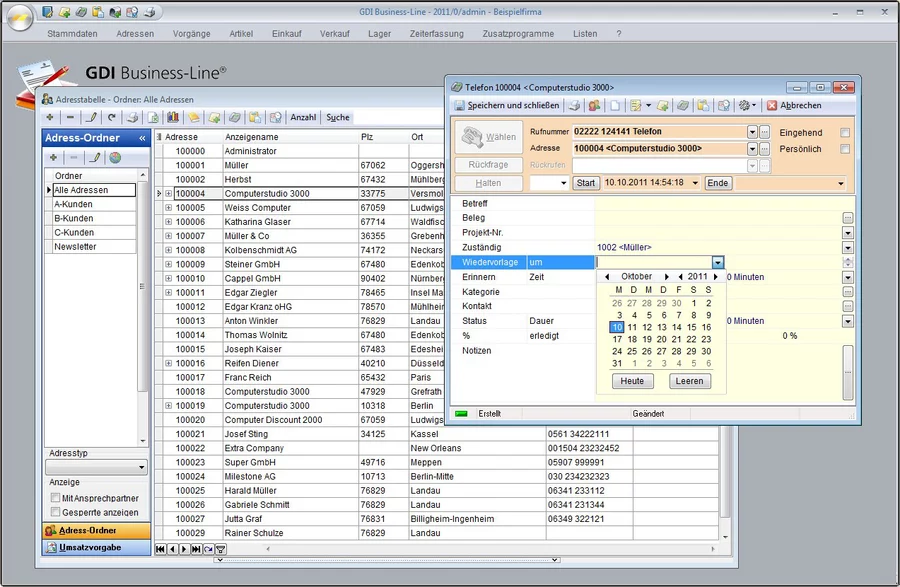Image resolution: width=900 pixels, height=587 pixels.
Task: Enable the Eingehend checkbox
Action: pos(845,132)
